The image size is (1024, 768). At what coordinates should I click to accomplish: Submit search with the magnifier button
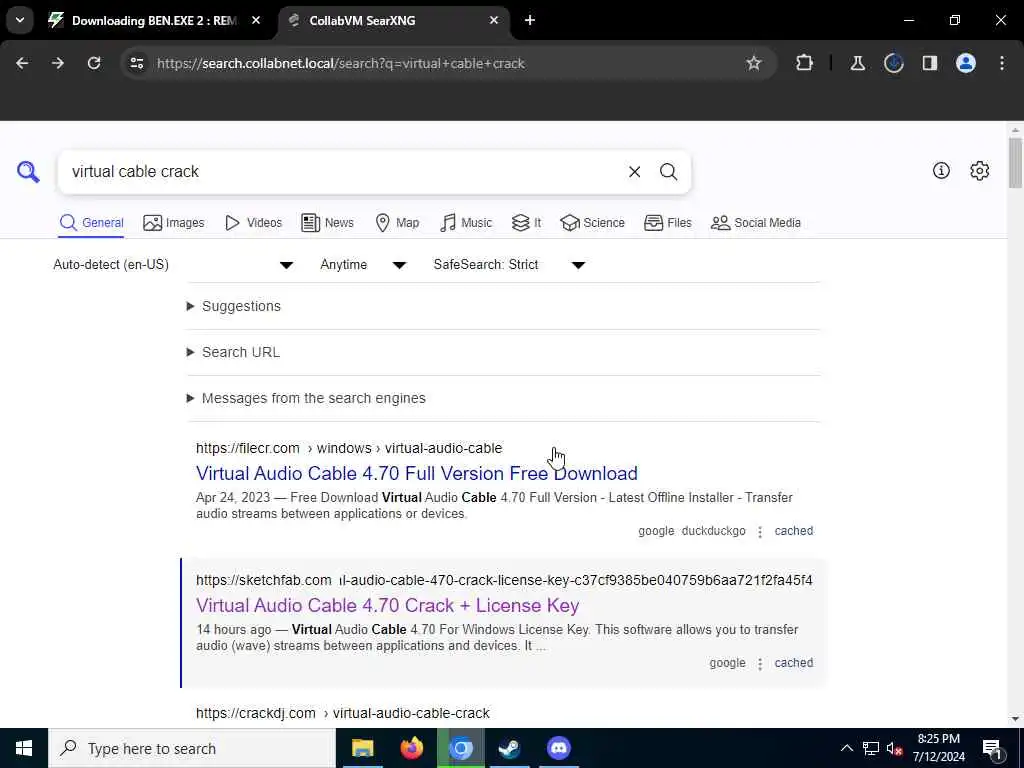click(x=668, y=172)
